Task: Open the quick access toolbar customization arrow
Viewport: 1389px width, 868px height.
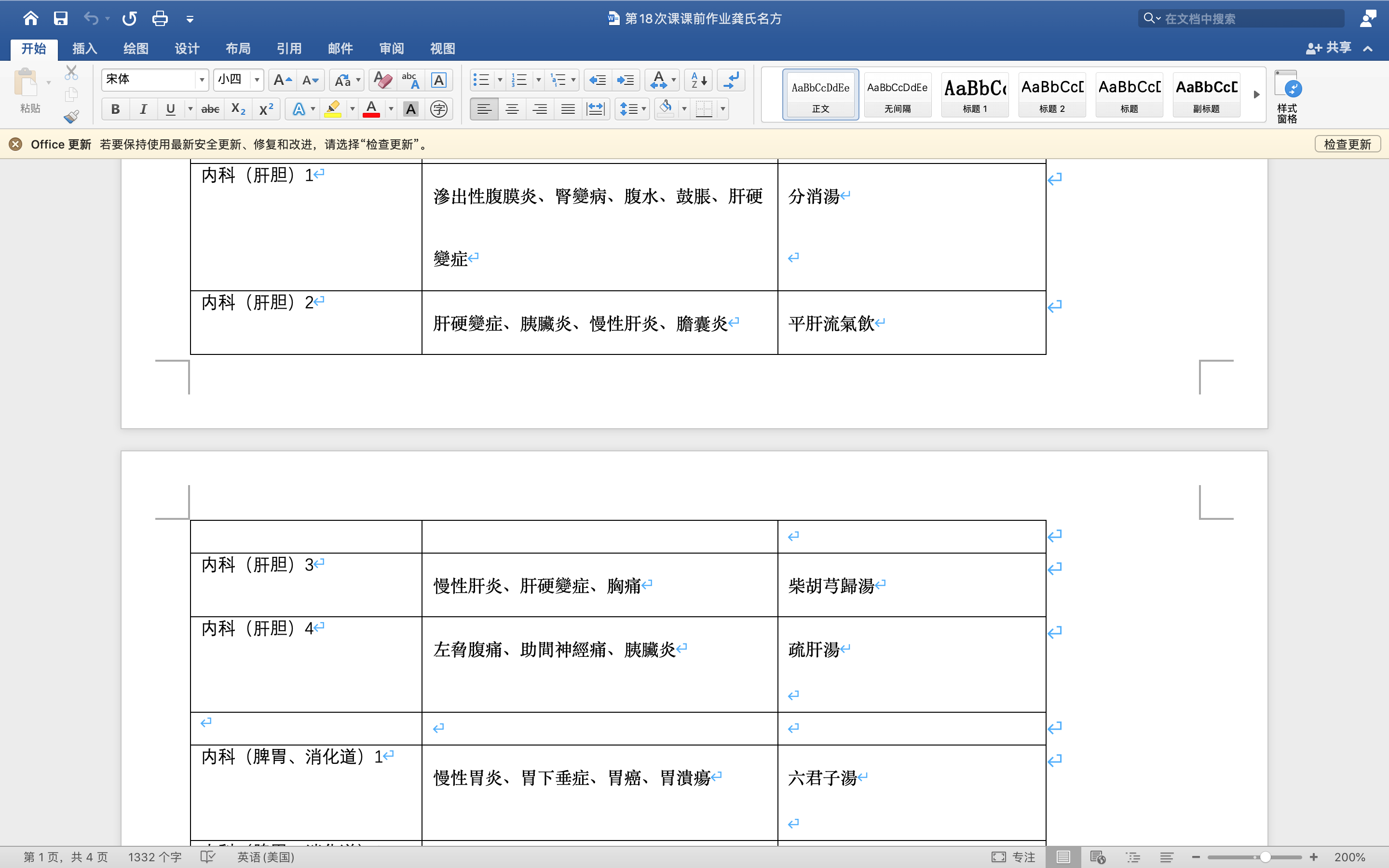Action: tap(190, 19)
